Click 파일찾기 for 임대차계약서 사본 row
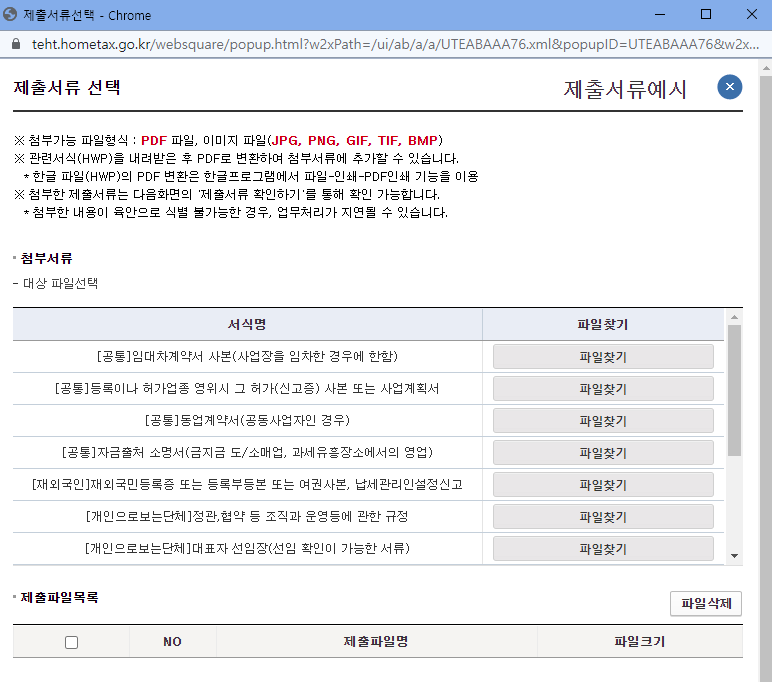The height and width of the screenshot is (682, 772). pyautogui.click(x=603, y=357)
